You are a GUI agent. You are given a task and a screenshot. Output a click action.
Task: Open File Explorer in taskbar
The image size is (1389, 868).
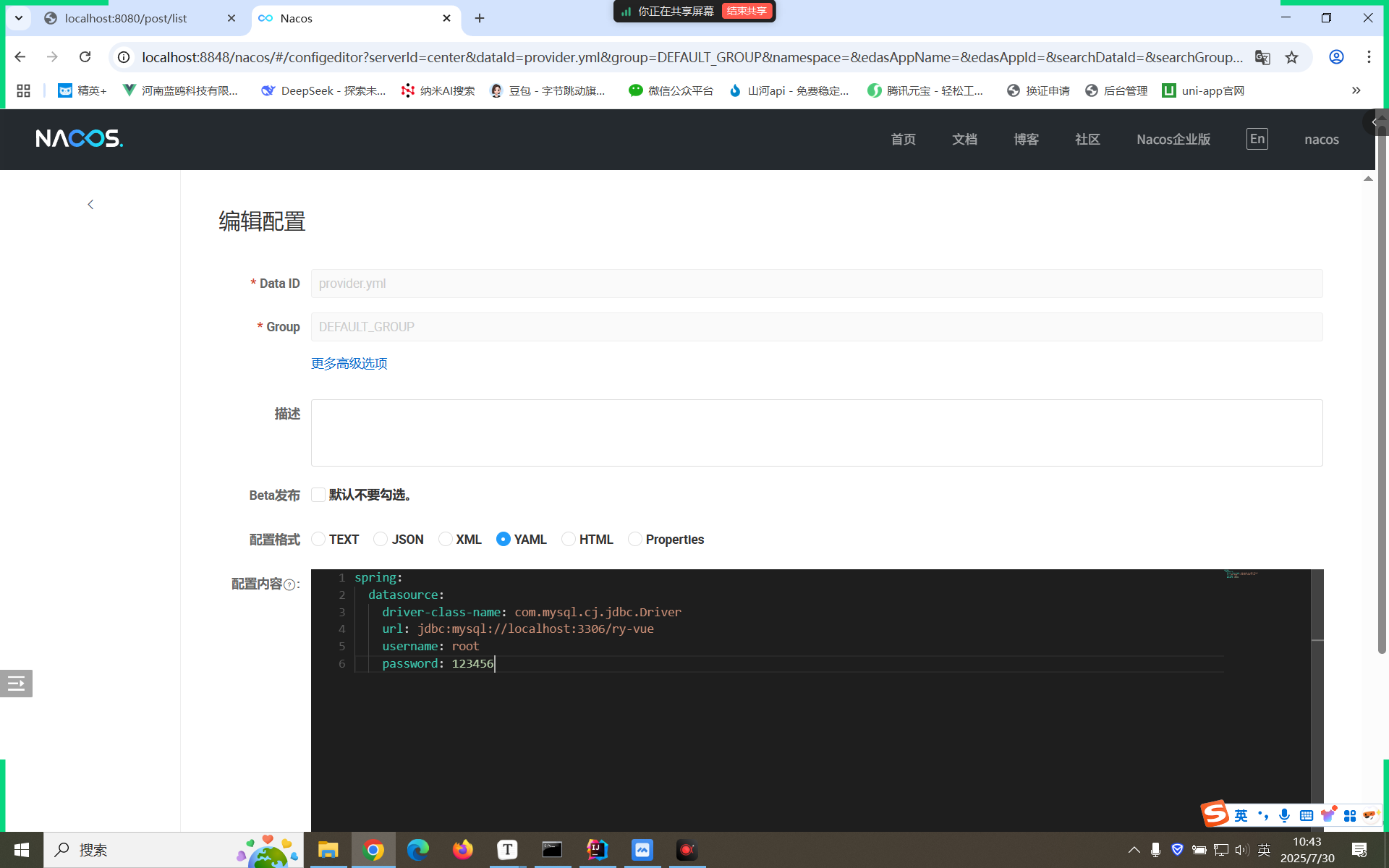[x=328, y=850]
